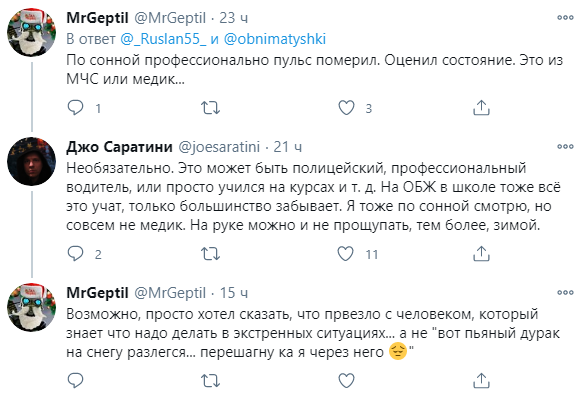The image size is (587, 399).
Task: Open more options for the last tweet
Action: [565, 292]
